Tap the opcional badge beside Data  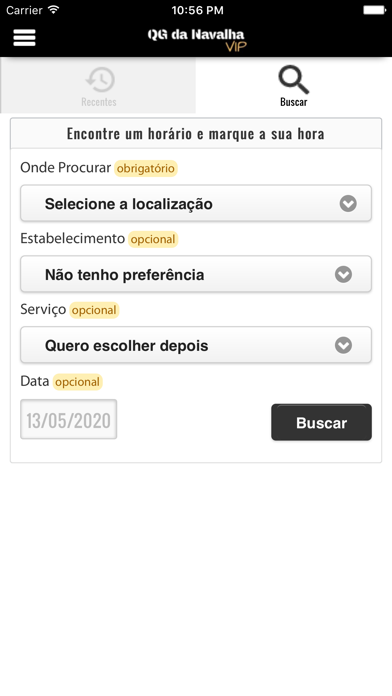click(x=77, y=382)
